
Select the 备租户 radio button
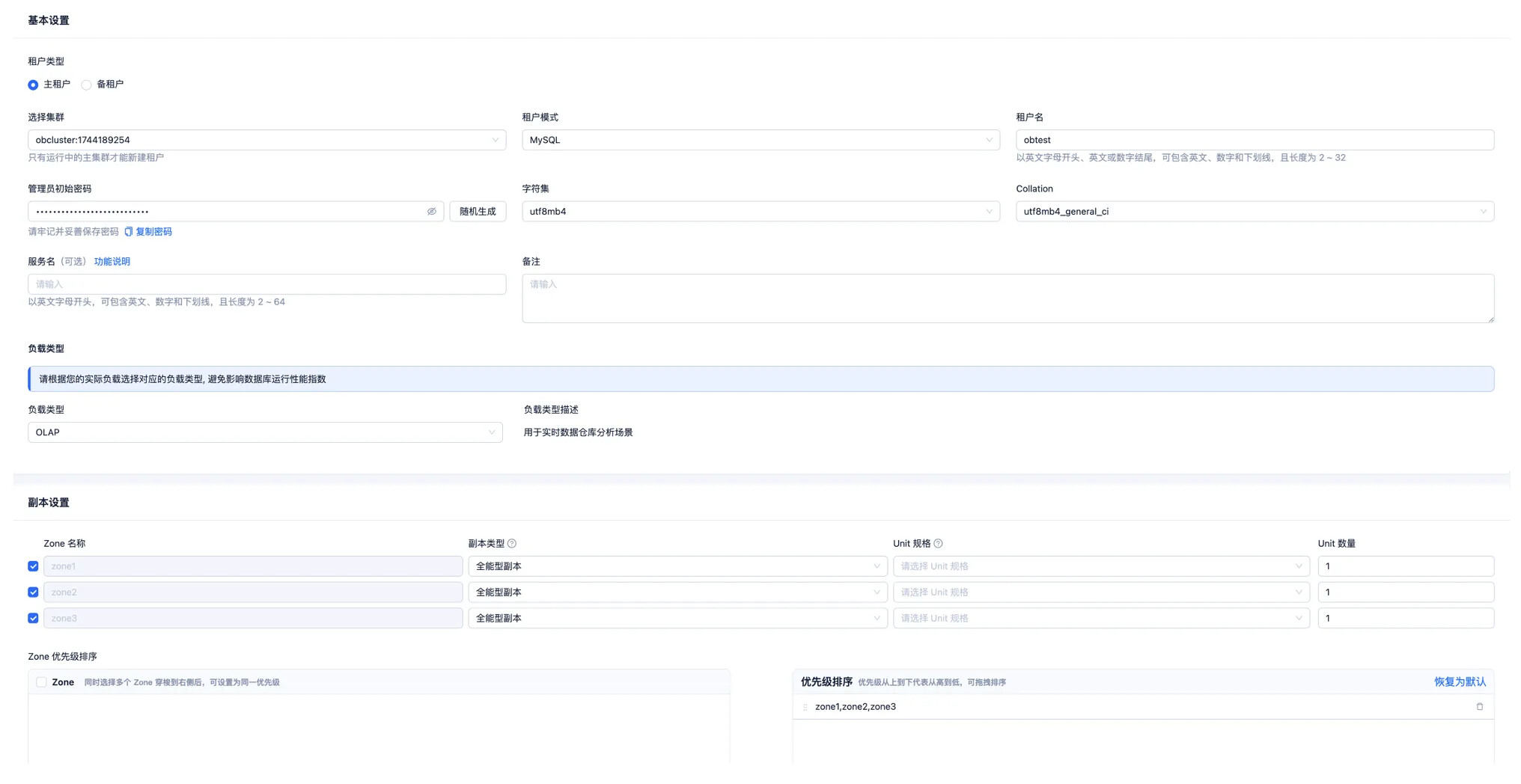point(87,85)
